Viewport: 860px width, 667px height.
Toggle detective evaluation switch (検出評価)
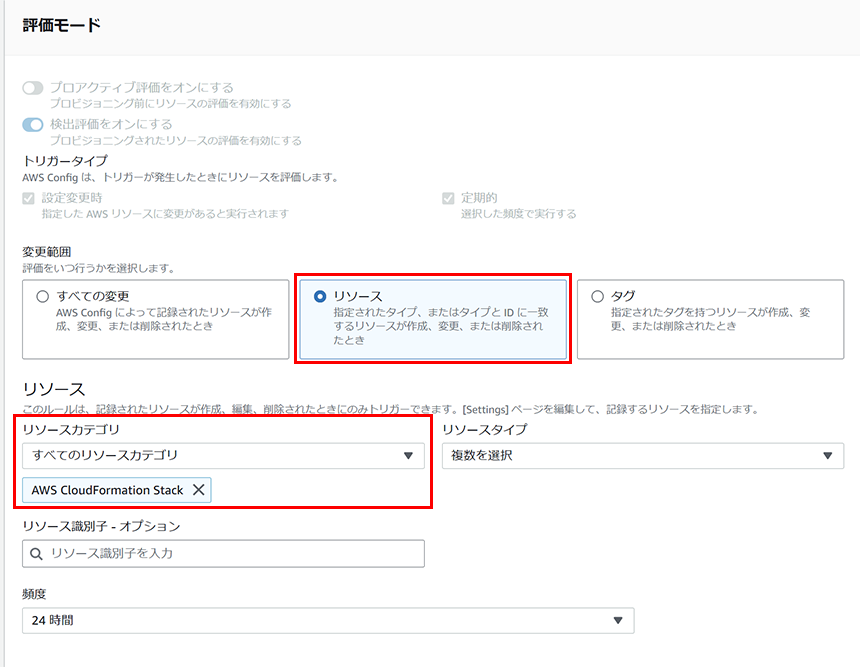click(33, 125)
